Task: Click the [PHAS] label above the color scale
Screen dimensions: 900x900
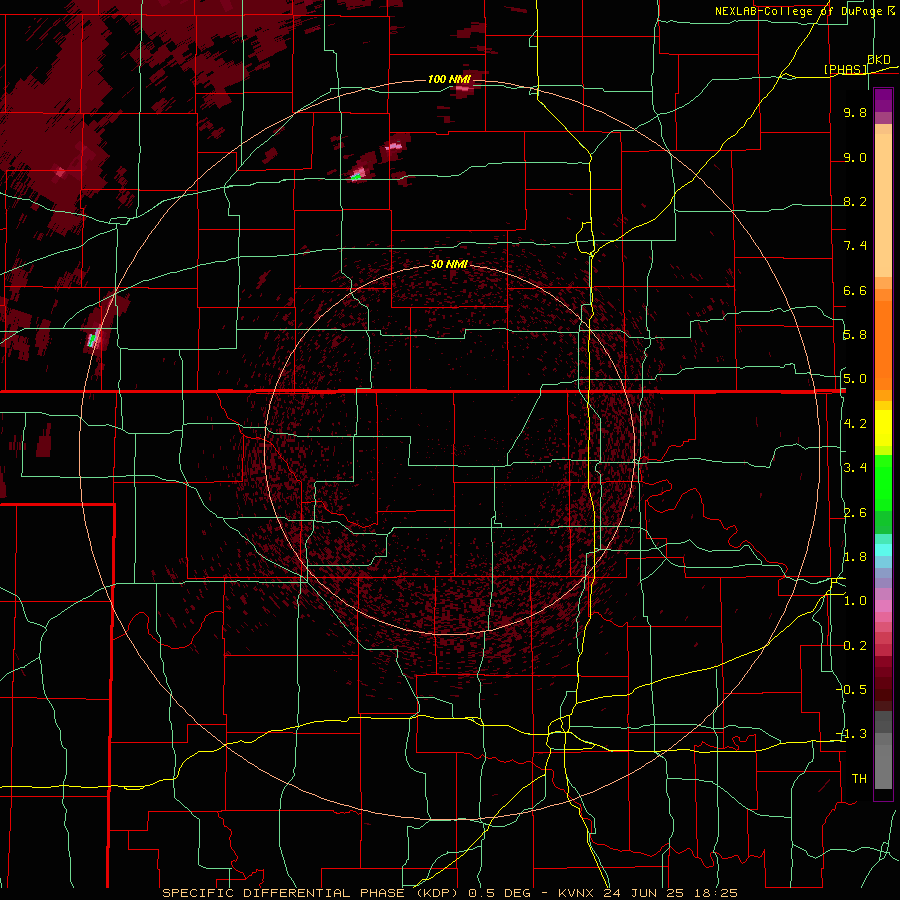Action: click(845, 69)
